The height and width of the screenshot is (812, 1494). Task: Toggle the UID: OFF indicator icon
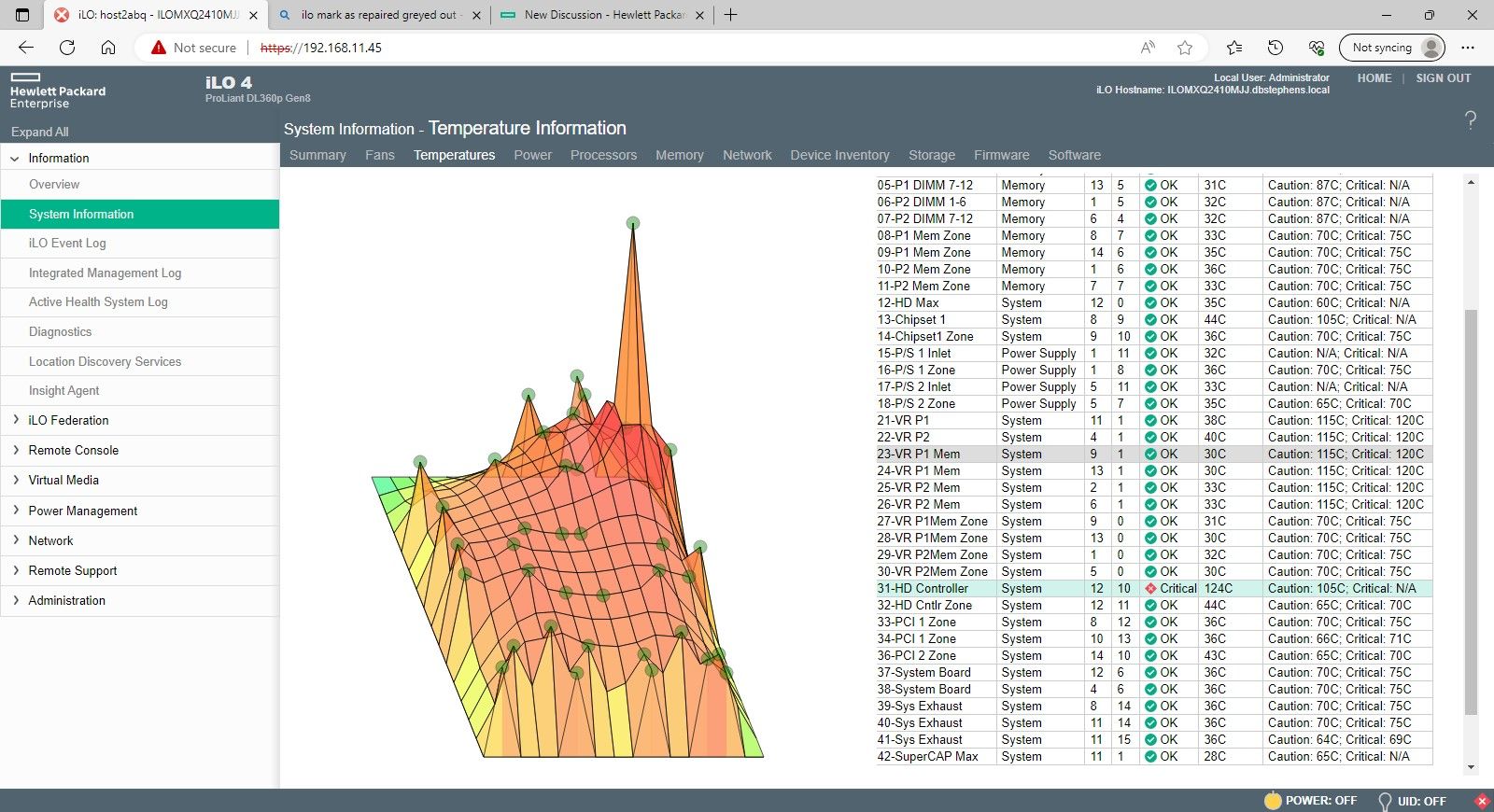point(1385,801)
